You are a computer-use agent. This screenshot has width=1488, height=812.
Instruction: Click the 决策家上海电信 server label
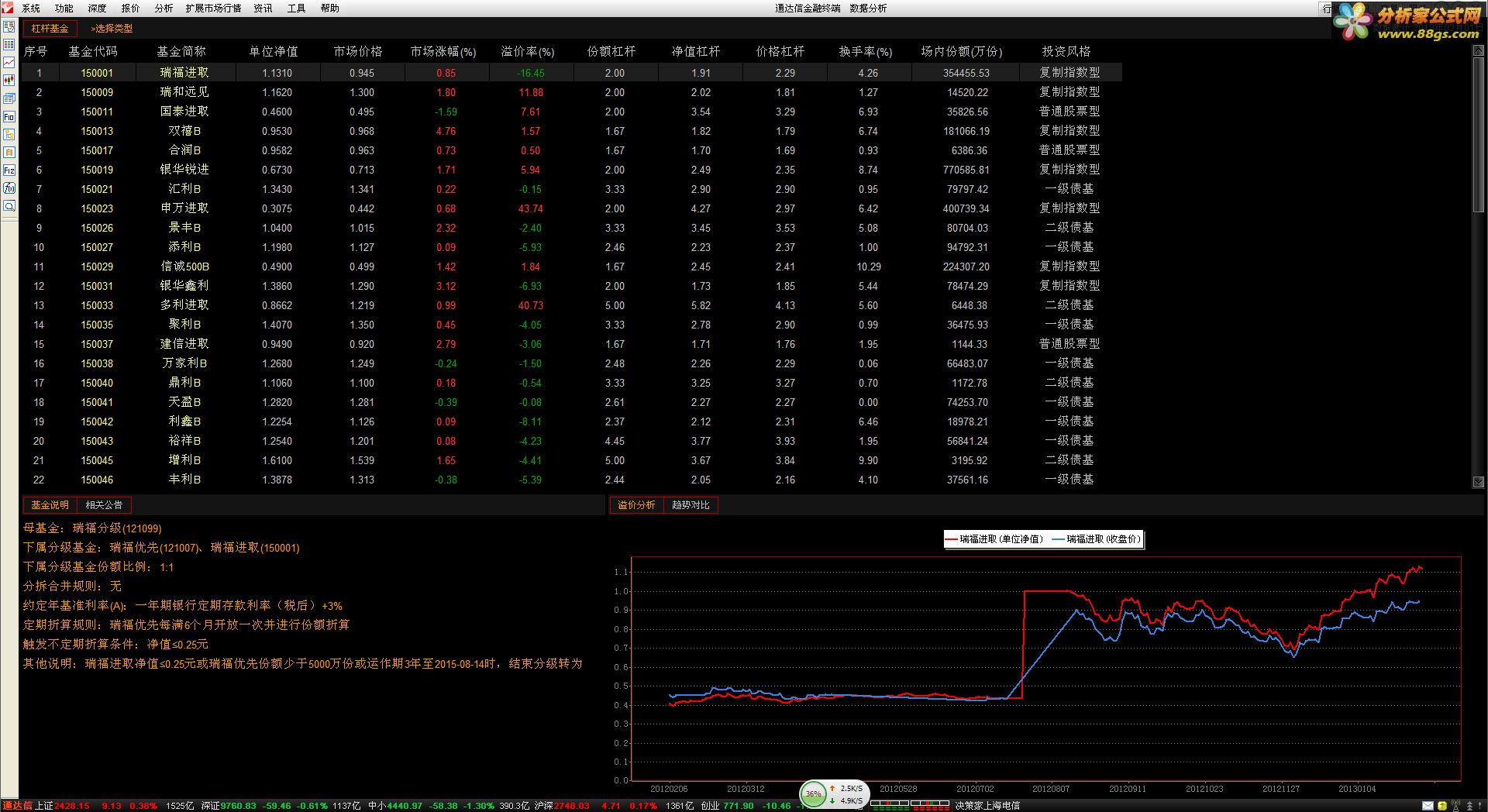tap(987, 806)
